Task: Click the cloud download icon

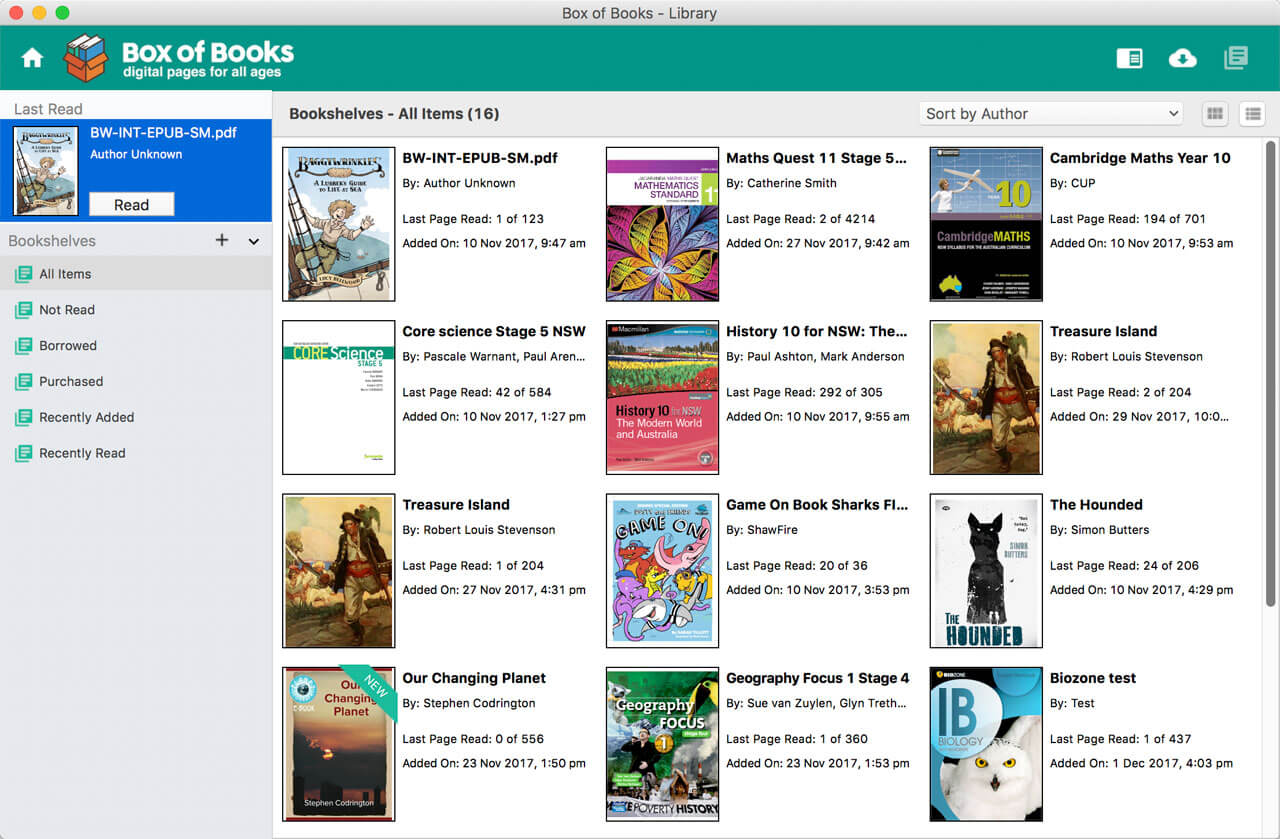Action: pyautogui.click(x=1183, y=58)
